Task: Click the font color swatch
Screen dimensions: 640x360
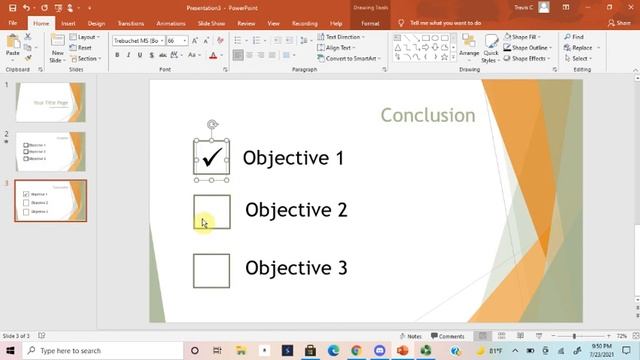Action: [213, 55]
